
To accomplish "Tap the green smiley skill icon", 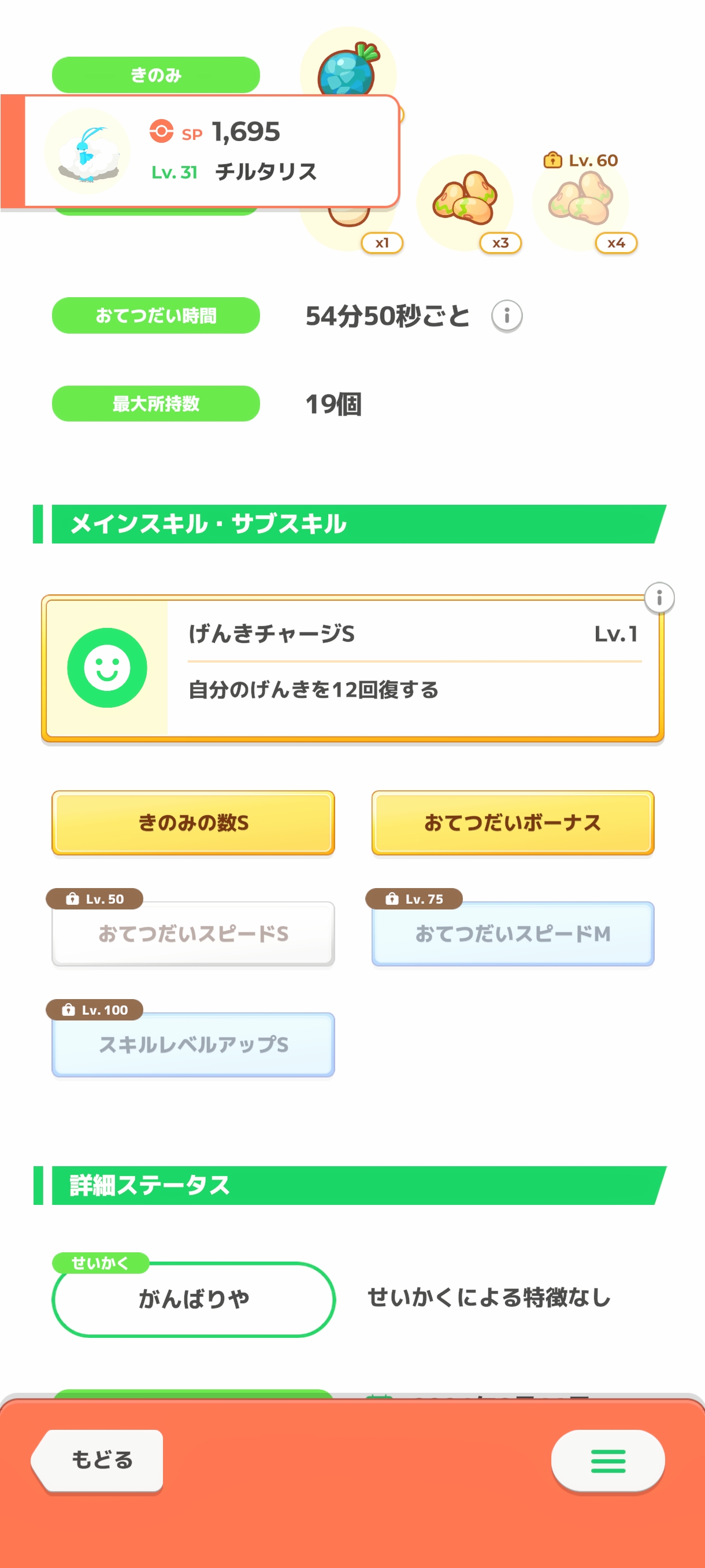I will click(107, 668).
